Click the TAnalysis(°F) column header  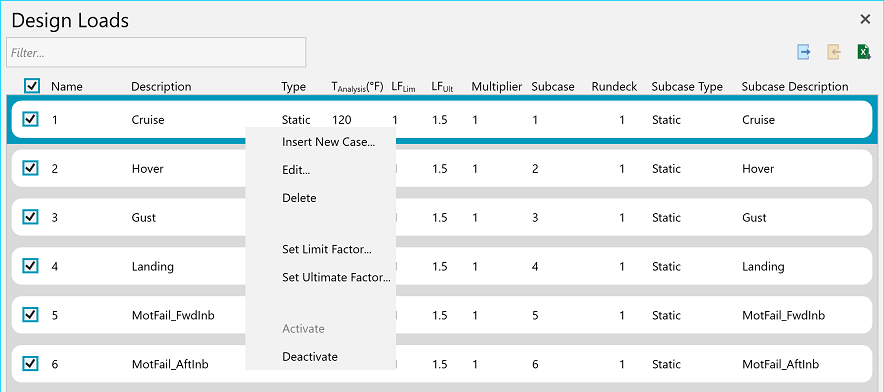point(357,87)
